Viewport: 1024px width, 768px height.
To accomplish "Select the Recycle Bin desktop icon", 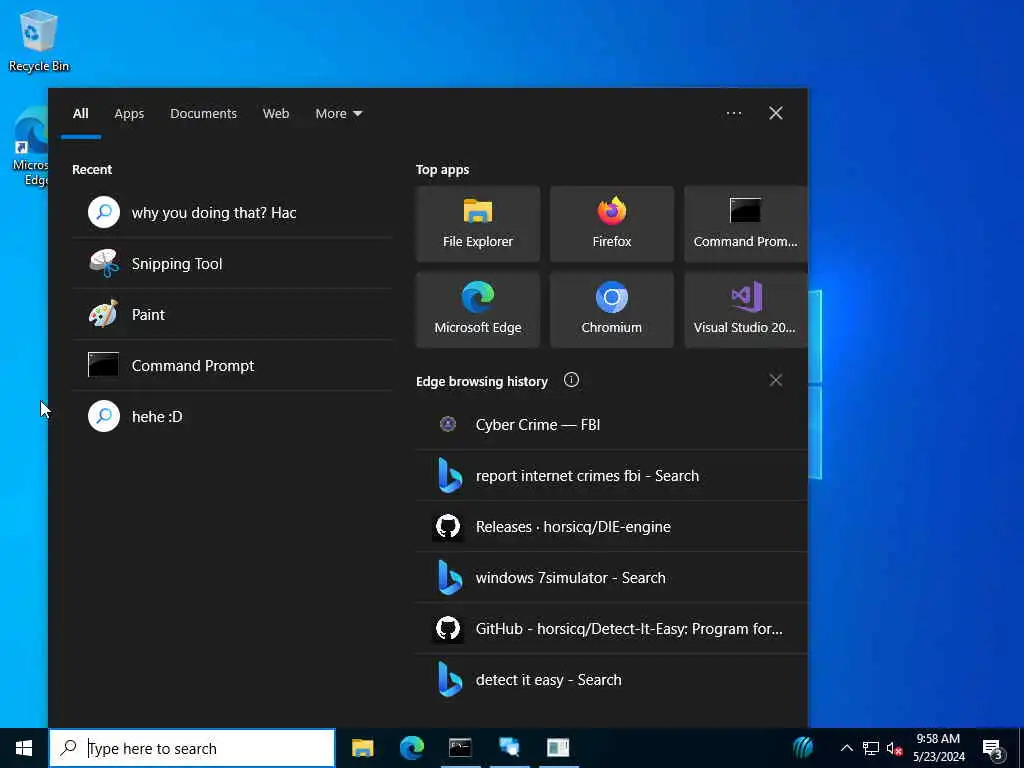I will [x=39, y=40].
